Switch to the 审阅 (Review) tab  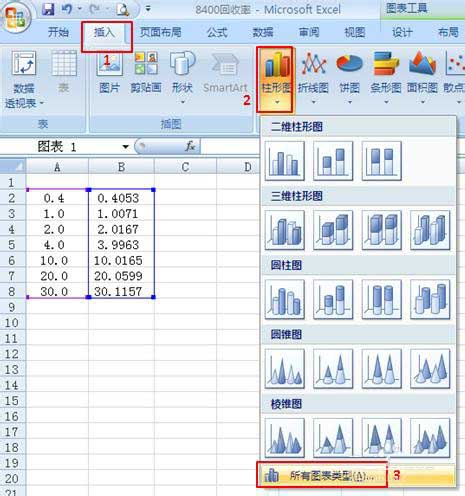coord(309,32)
